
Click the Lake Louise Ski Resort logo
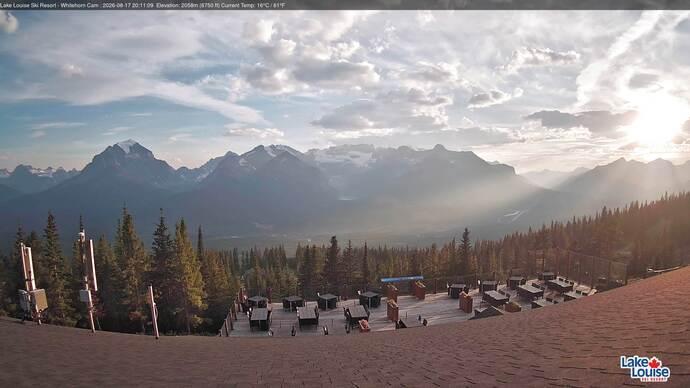pyautogui.click(x=645, y=369)
